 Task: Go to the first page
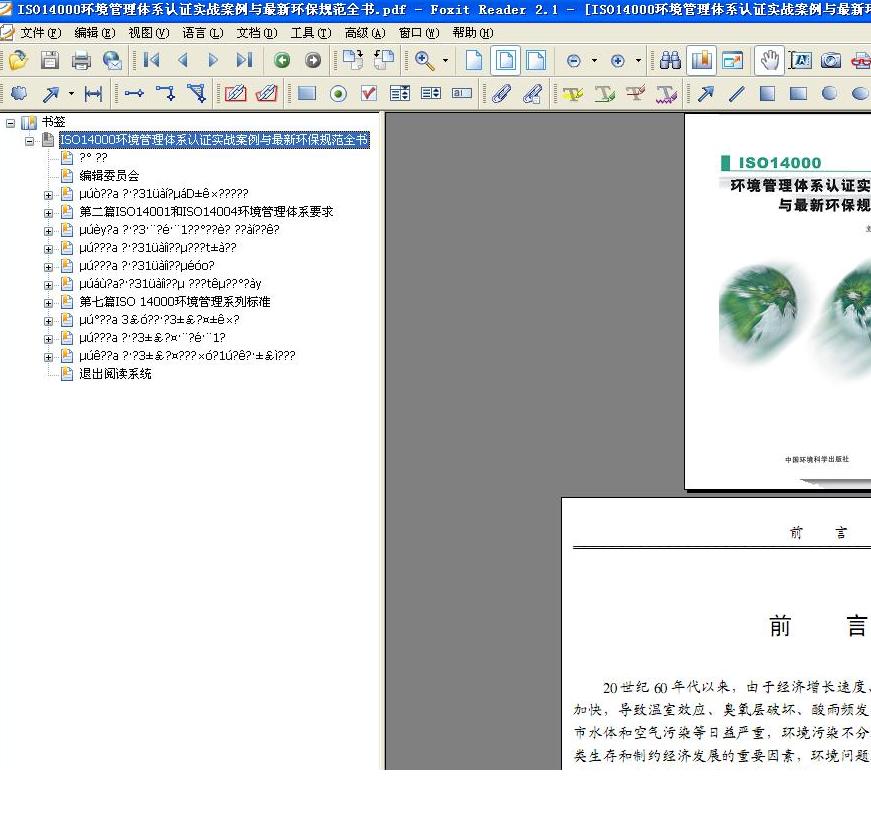(151, 60)
